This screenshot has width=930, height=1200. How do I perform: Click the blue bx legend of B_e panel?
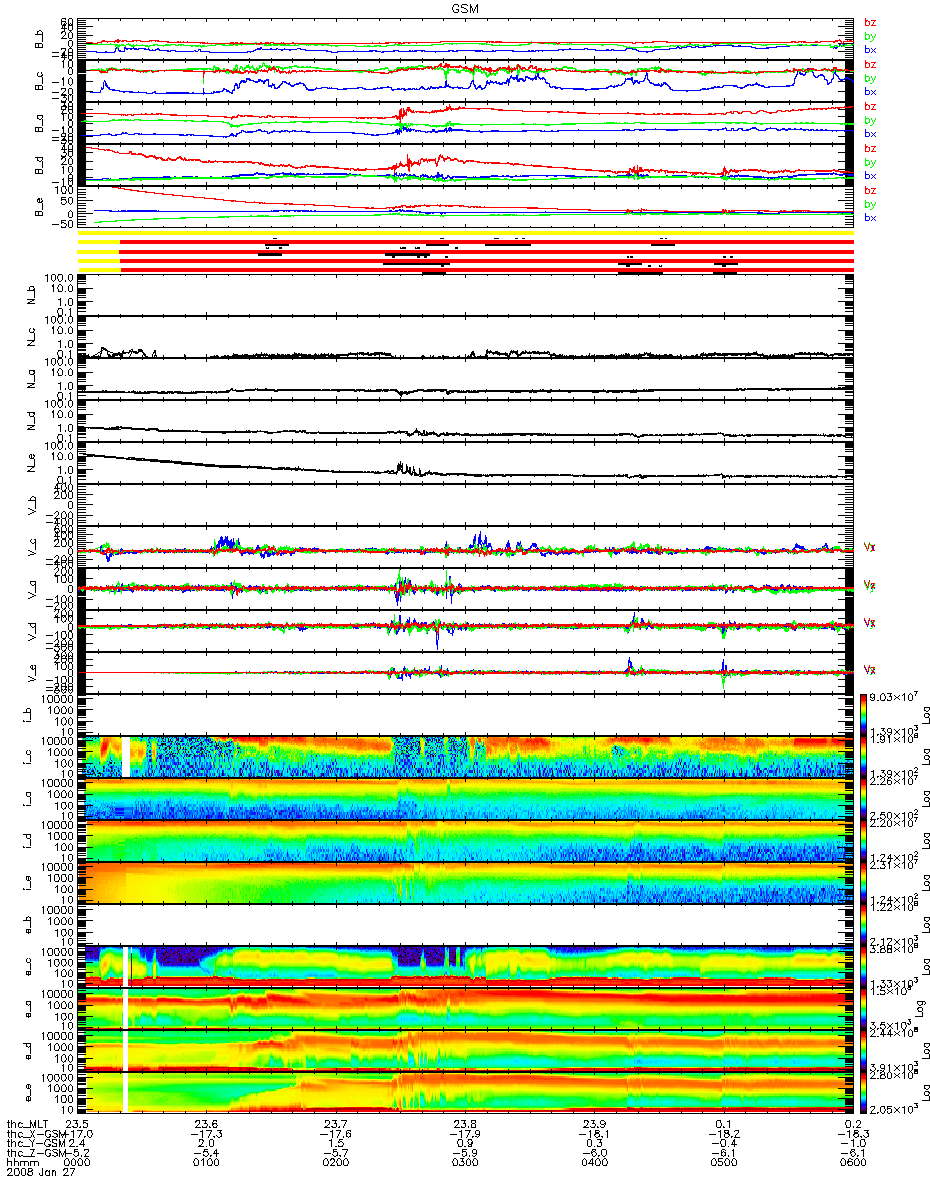coord(870,217)
